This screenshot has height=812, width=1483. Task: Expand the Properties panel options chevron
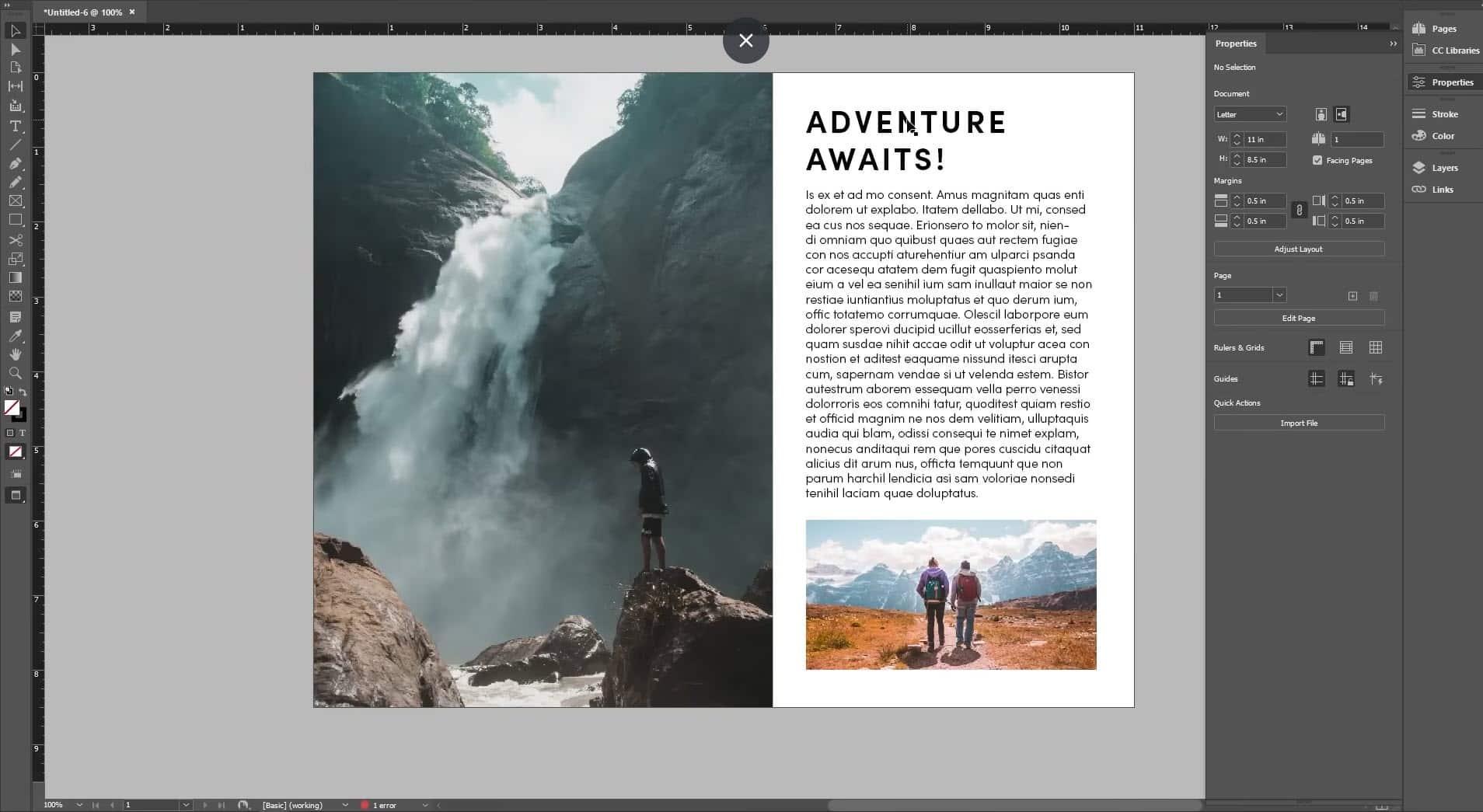pyautogui.click(x=1392, y=44)
